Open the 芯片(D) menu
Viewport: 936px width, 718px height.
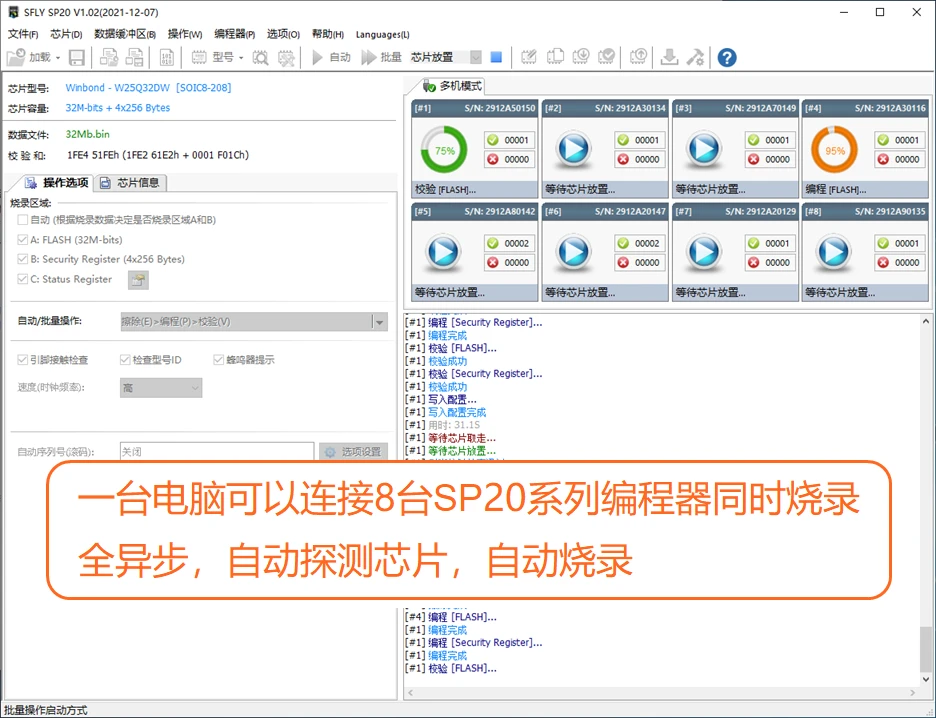(x=66, y=34)
